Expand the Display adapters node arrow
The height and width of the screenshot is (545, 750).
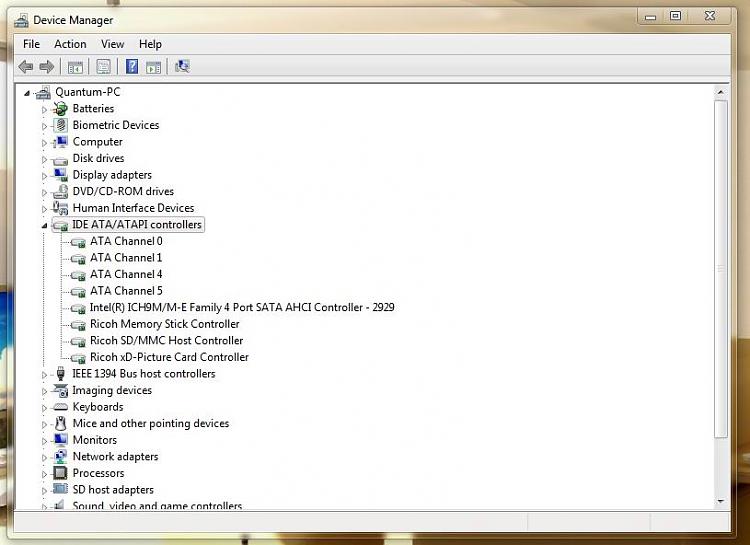[x=44, y=176]
